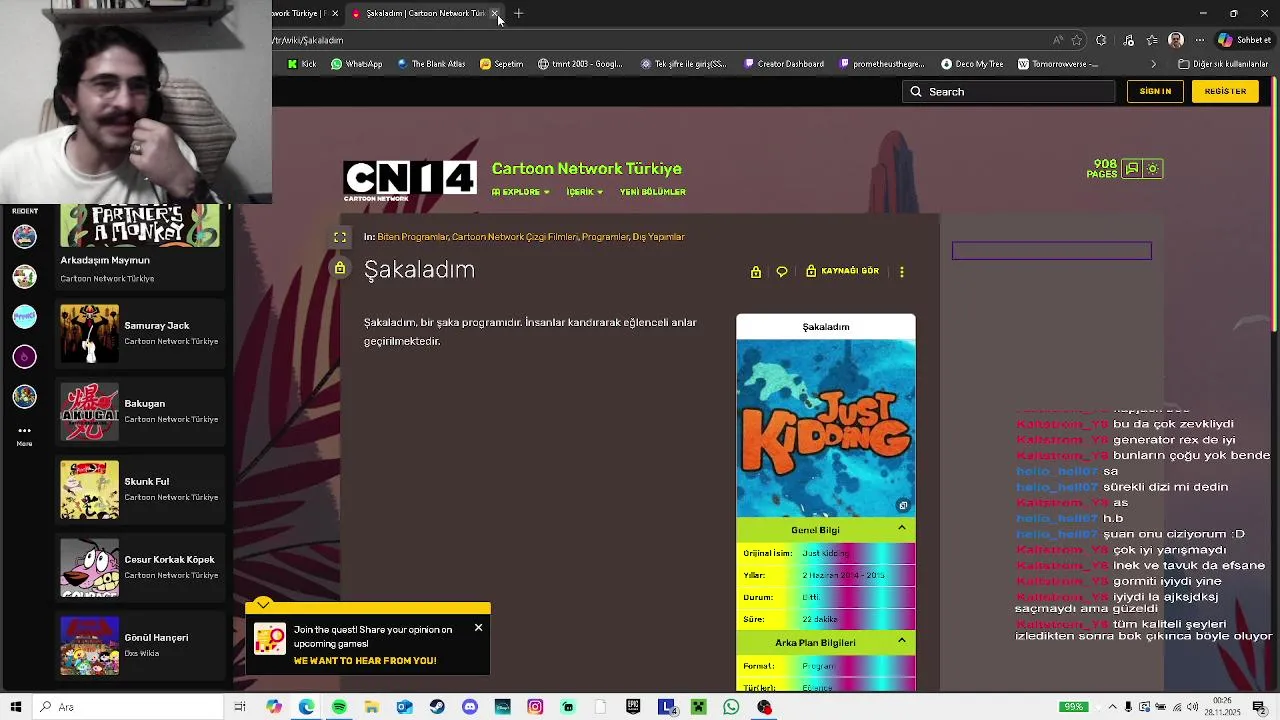Open the Kick bookmark
The width and height of the screenshot is (1280, 720).
tap(301, 64)
